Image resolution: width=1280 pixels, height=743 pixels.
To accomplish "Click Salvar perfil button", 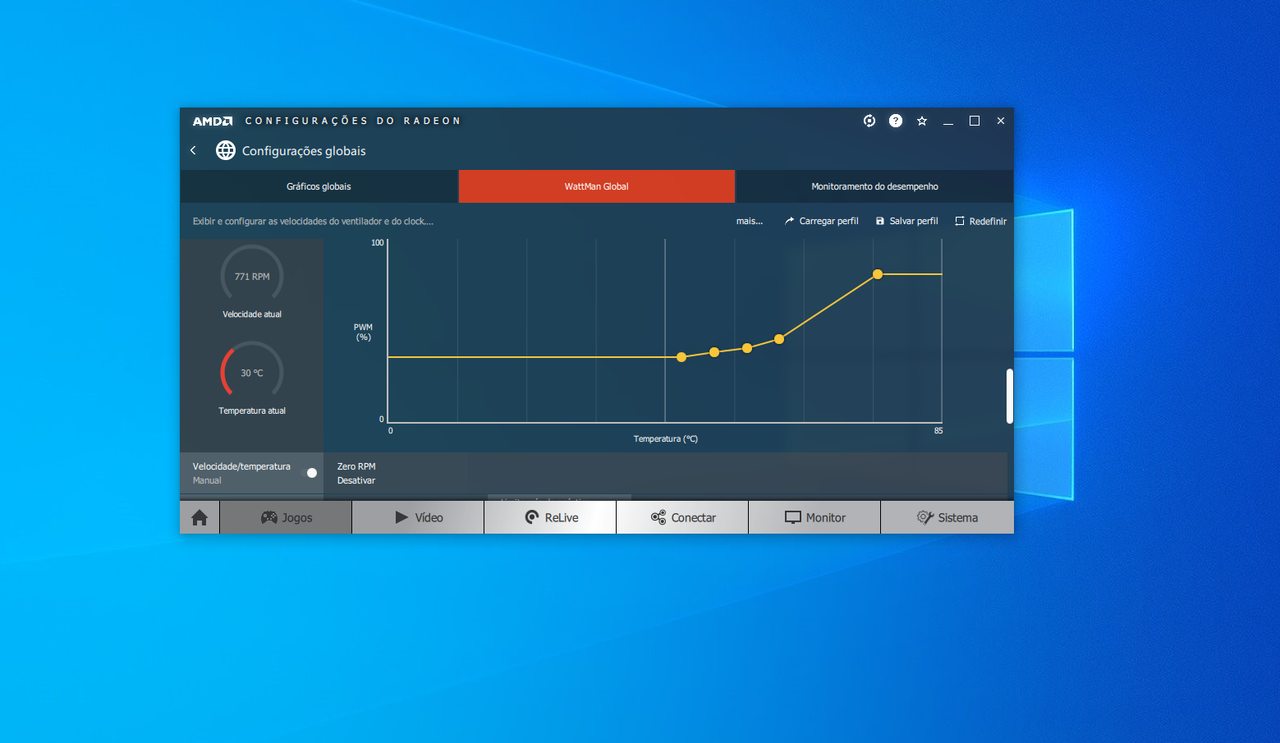I will (x=907, y=221).
